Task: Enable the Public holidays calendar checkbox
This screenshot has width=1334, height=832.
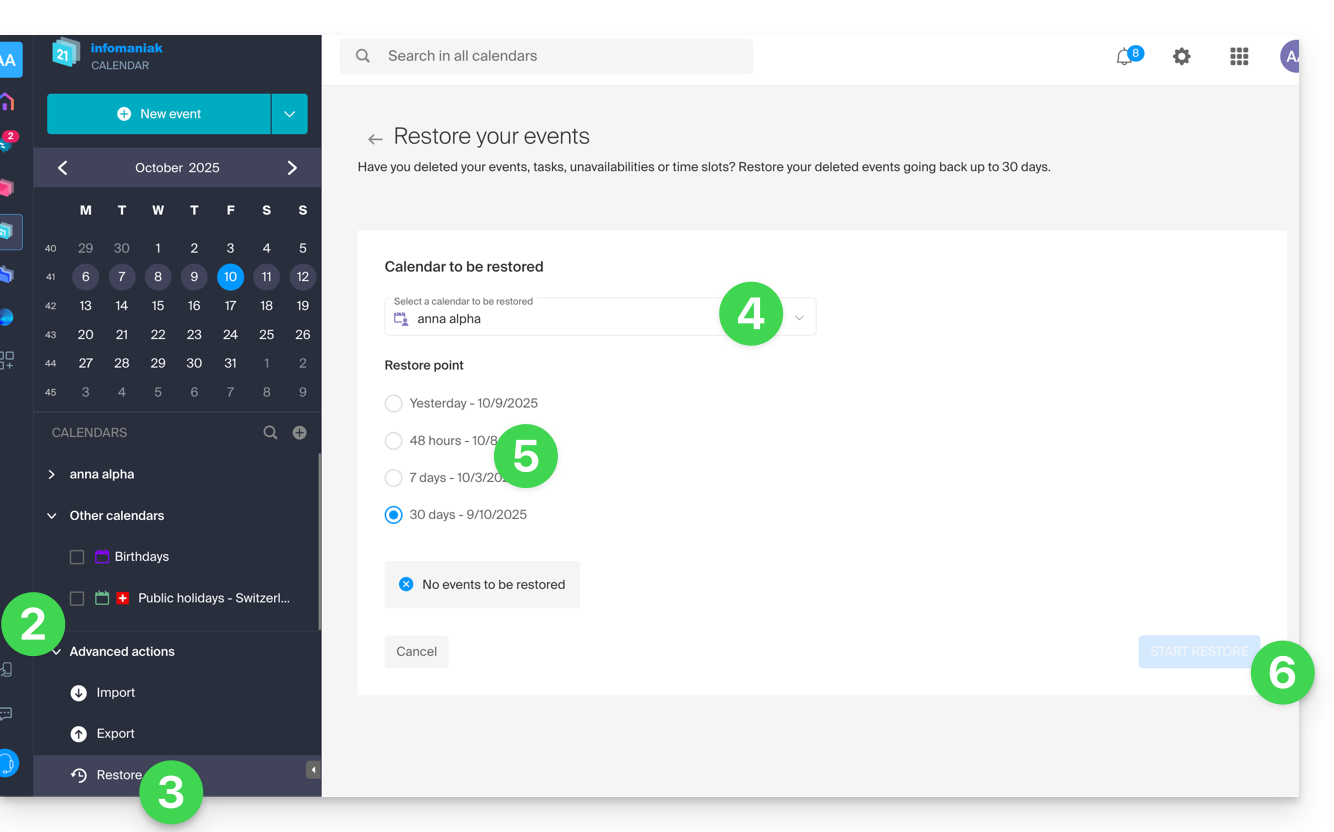Action: (x=77, y=599)
